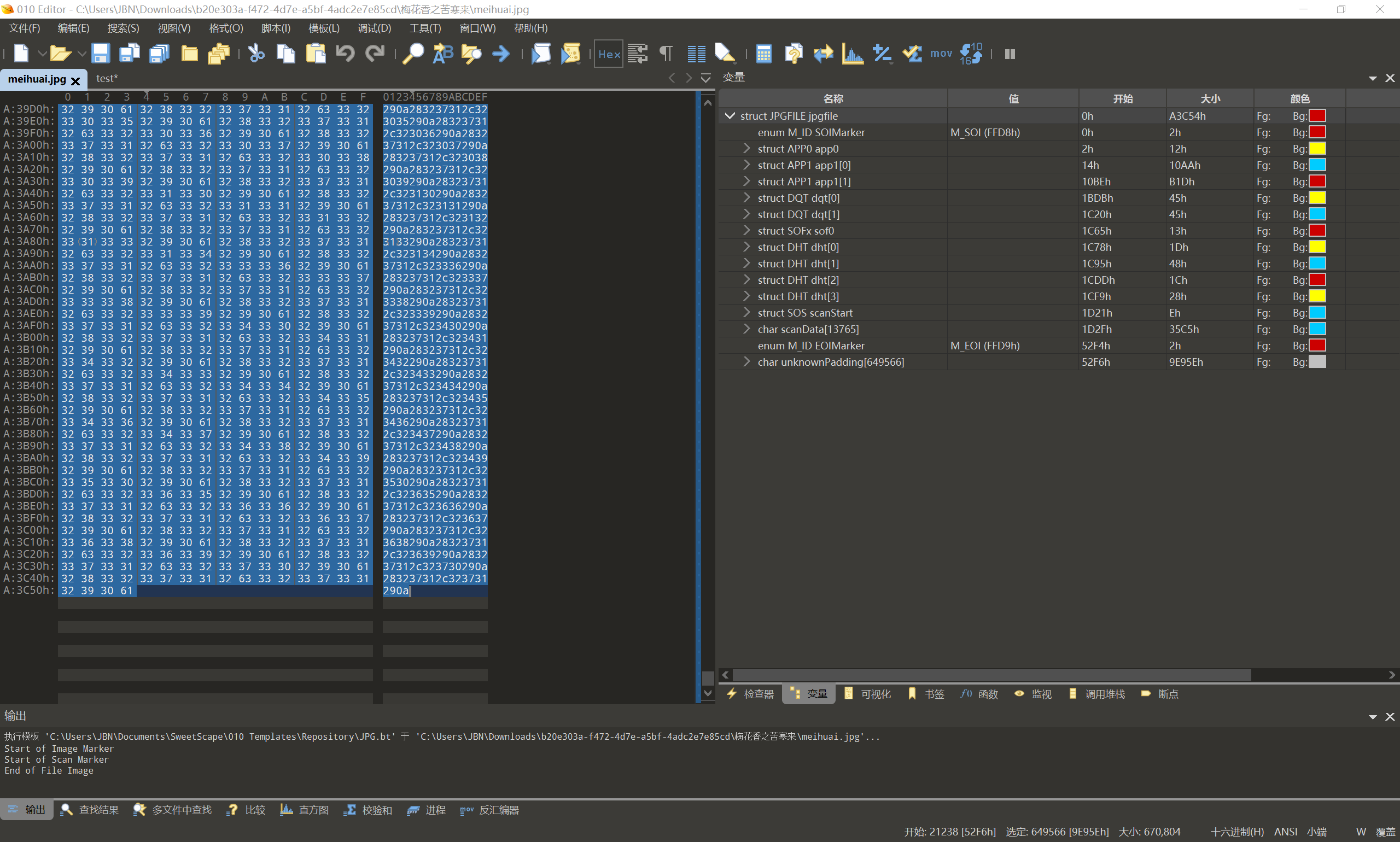Click the variables panel horizontal scrollbar

click(991, 675)
